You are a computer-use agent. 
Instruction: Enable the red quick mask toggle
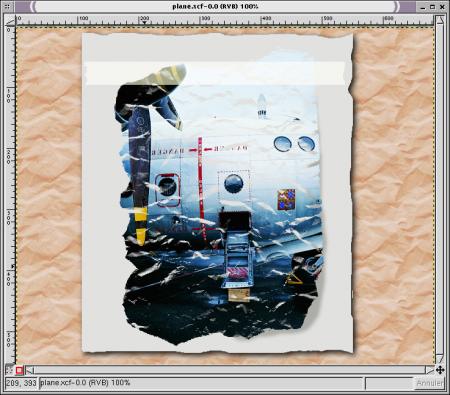coord(19,370)
